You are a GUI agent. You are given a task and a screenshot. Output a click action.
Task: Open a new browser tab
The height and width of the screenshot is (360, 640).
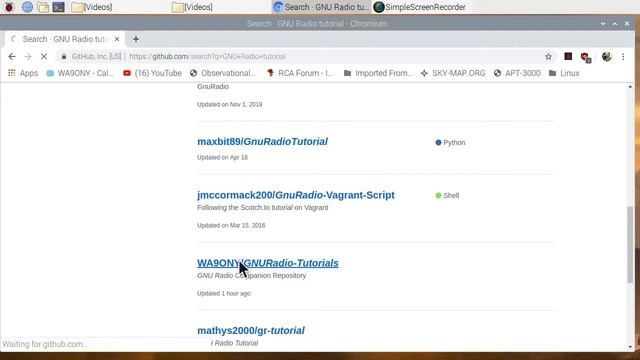coord(136,39)
